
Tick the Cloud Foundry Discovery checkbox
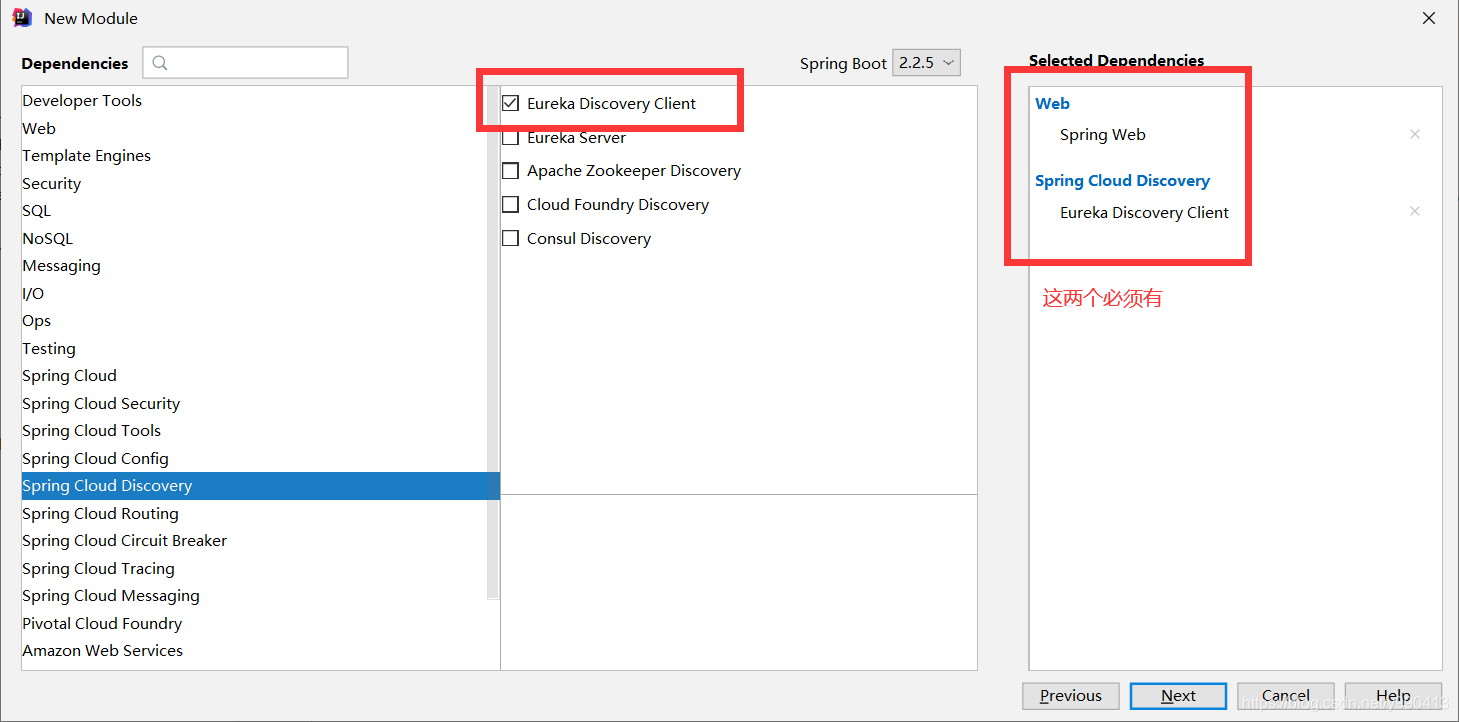[x=510, y=205]
